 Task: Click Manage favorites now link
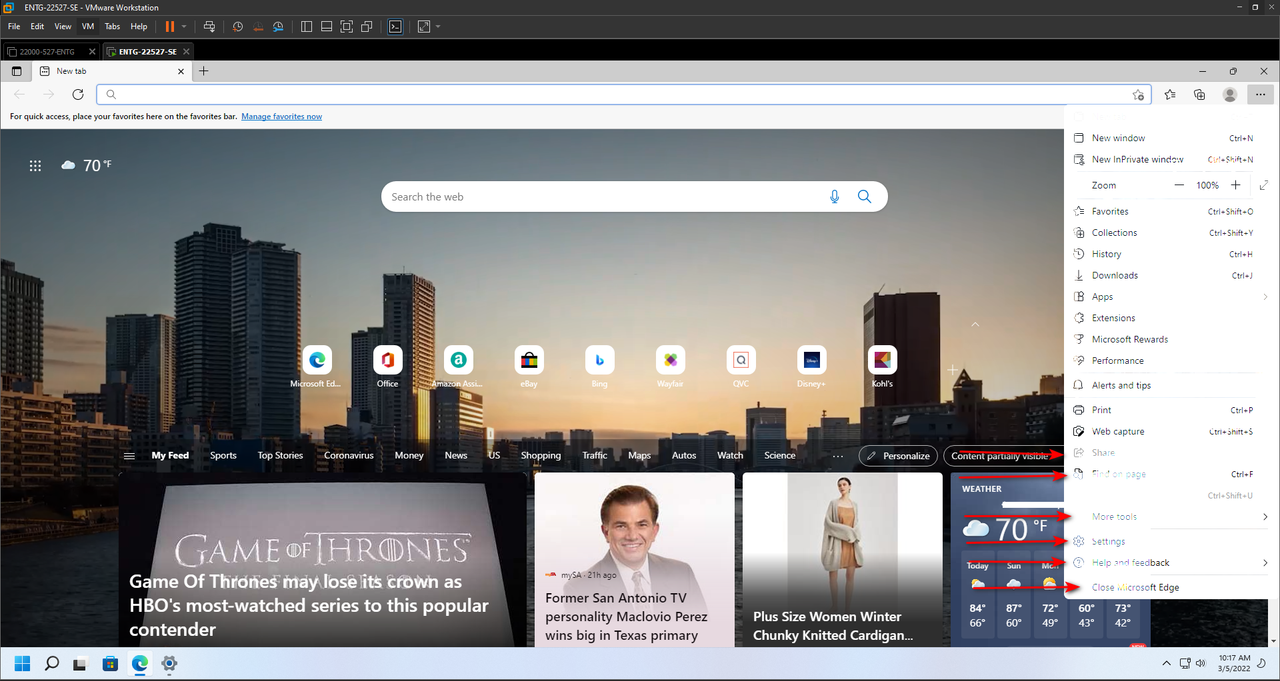pos(281,116)
